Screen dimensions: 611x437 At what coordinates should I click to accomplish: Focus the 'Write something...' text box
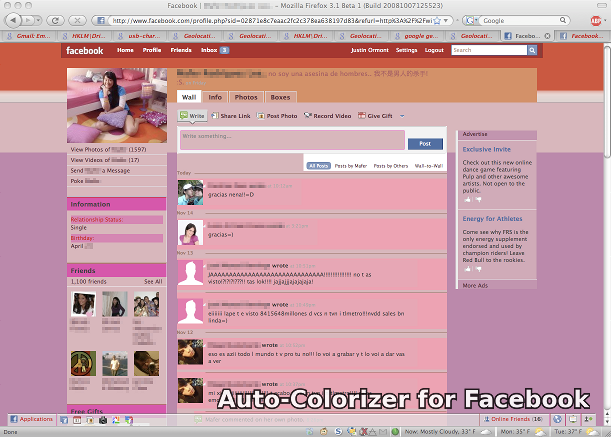coord(292,141)
